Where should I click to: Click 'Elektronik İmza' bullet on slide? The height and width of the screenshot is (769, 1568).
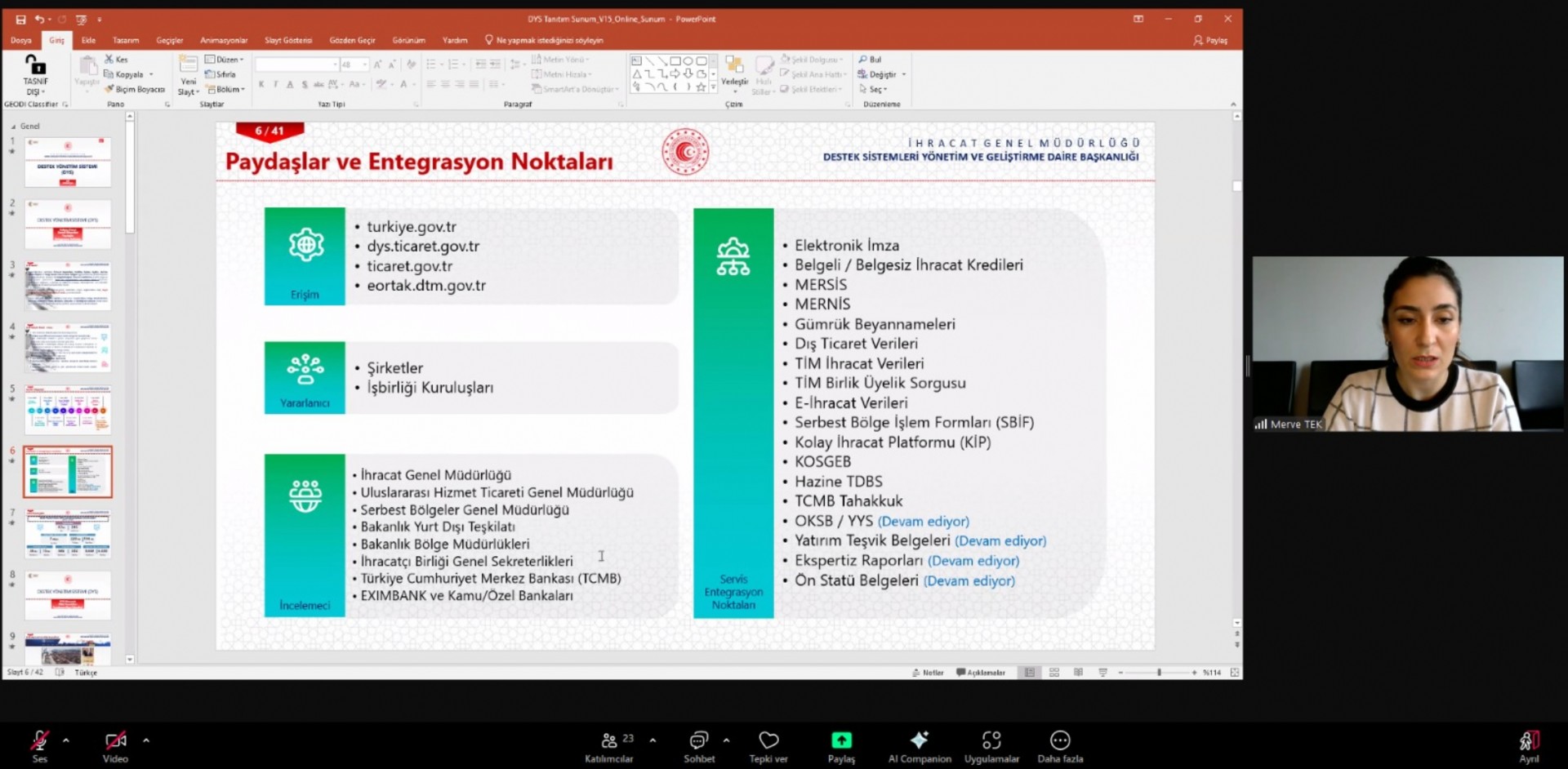coord(847,246)
